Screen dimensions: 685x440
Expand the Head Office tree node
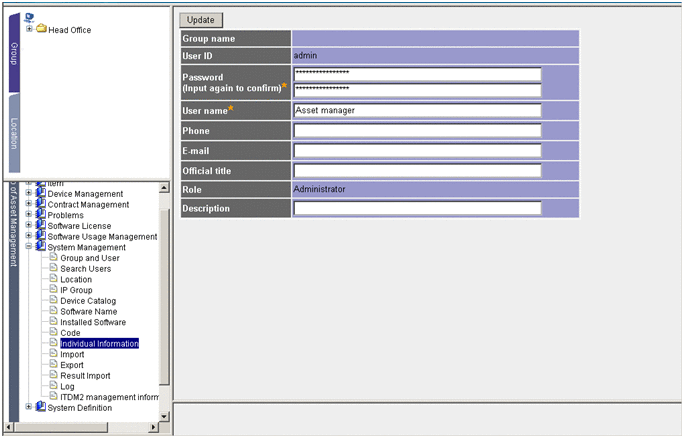(29, 29)
